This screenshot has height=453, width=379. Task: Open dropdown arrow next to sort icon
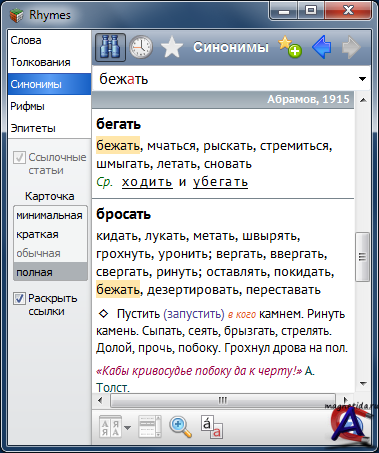127,427
